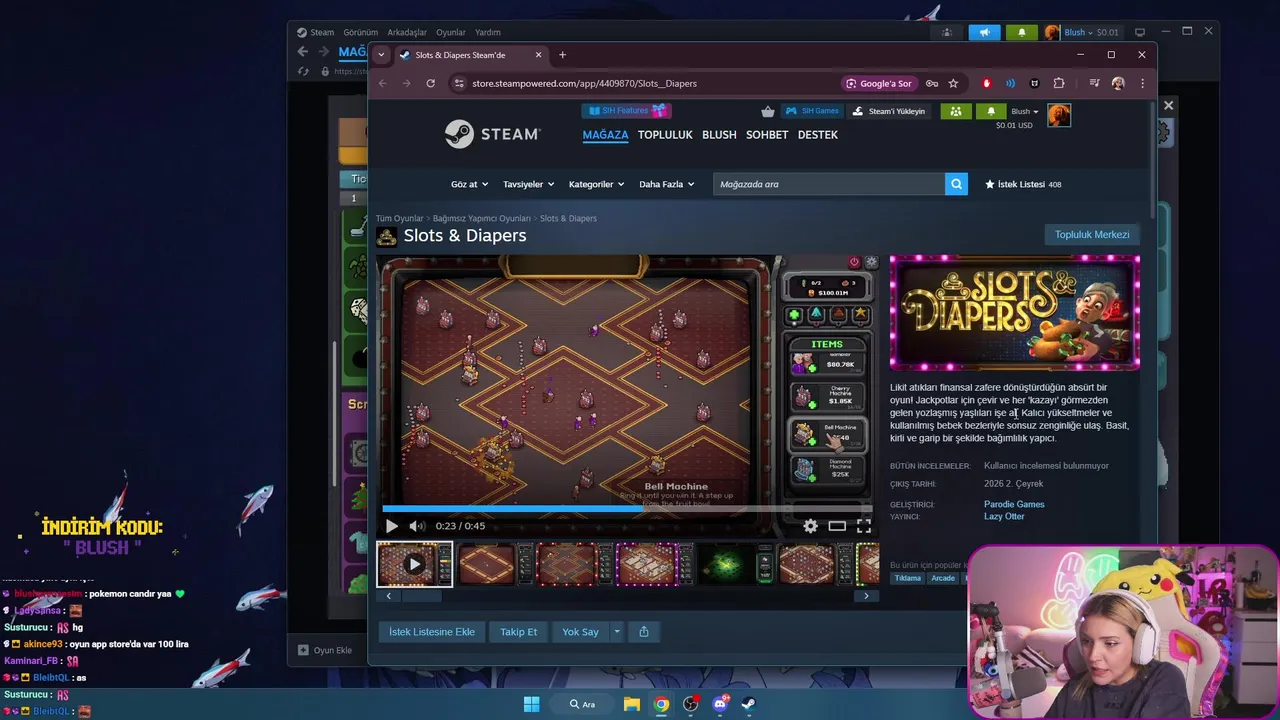Click the red hand adblock extension icon
1280x720 pixels.
click(x=987, y=83)
